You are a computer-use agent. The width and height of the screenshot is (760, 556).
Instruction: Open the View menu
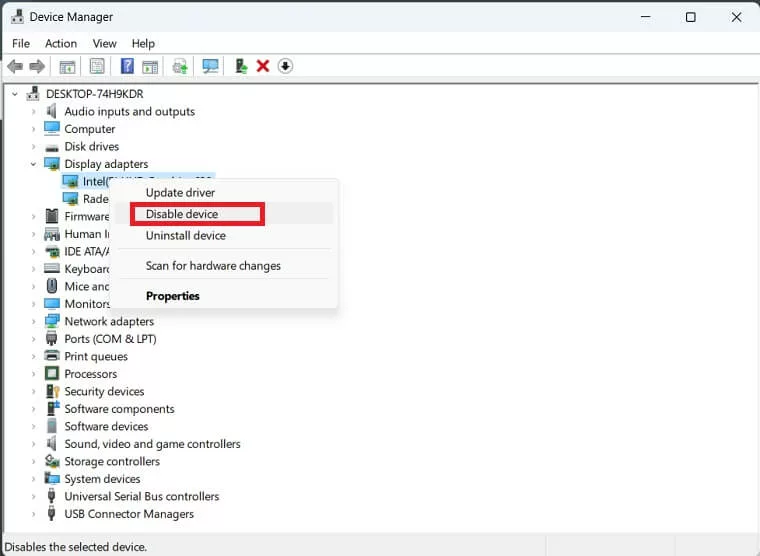pos(105,44)
